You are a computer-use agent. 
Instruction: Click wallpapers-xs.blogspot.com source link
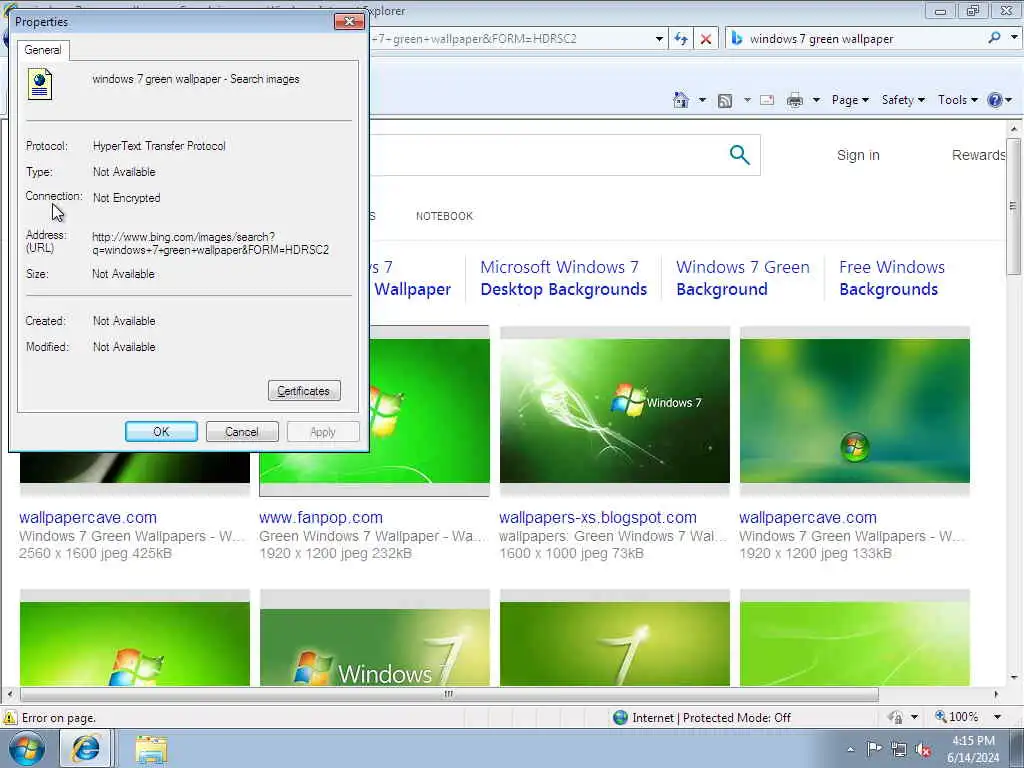coord(598,518)
